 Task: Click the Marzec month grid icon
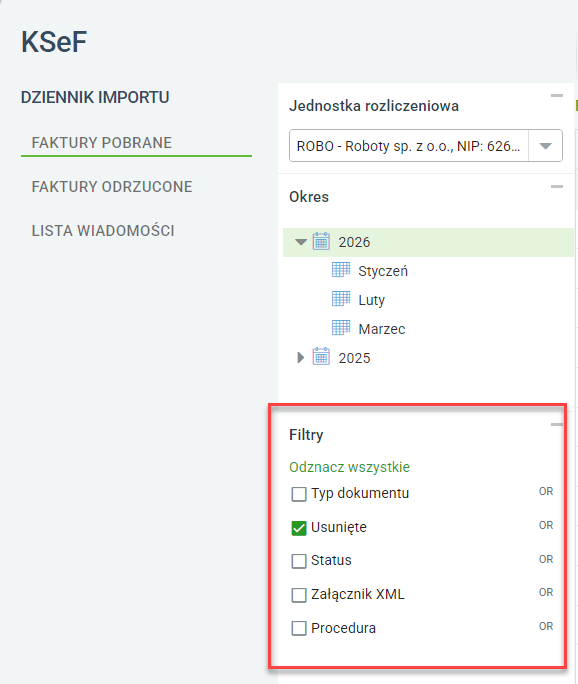[x=341, y=328]
